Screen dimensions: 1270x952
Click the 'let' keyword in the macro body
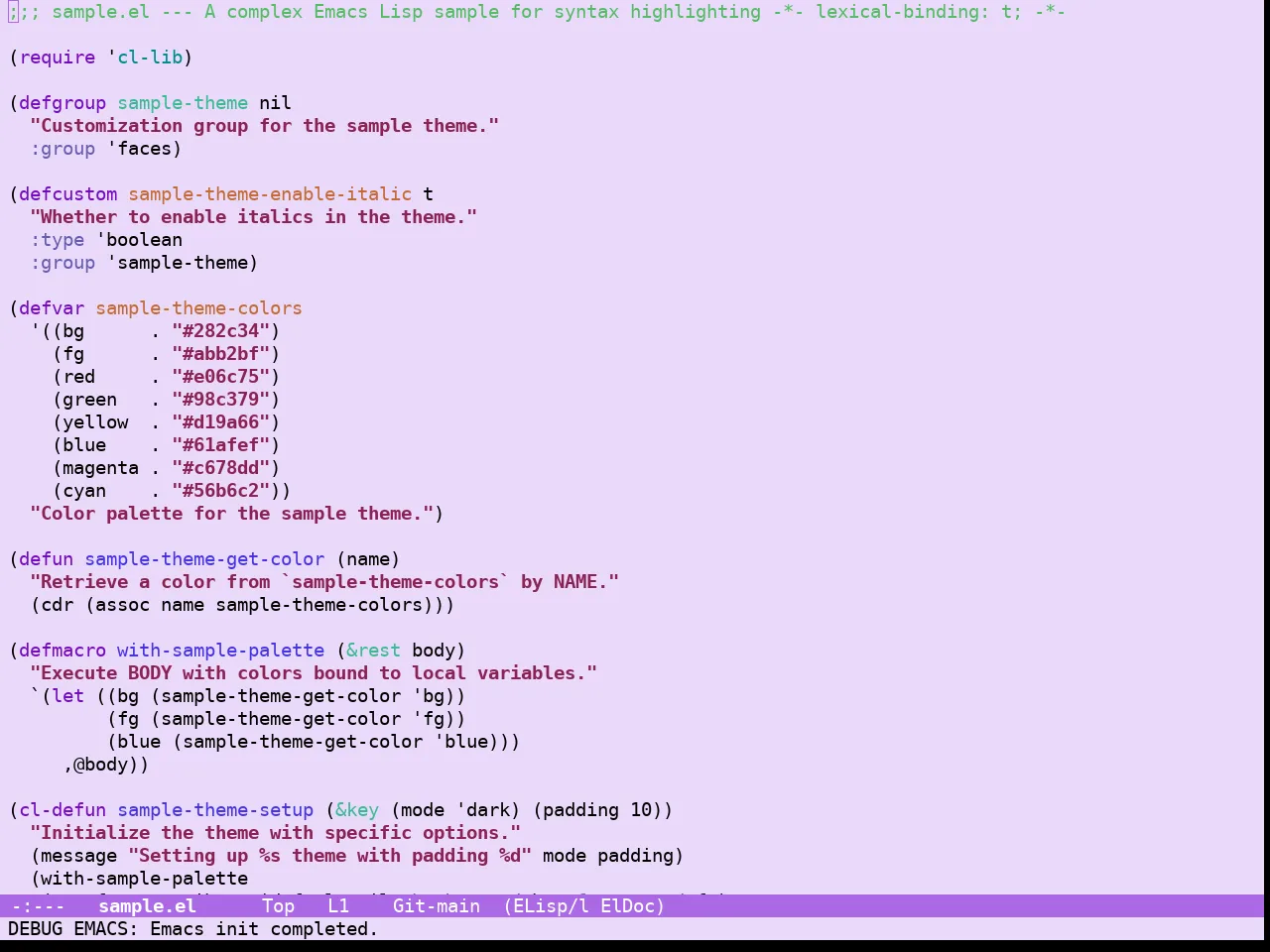click(x=68, y=696)
